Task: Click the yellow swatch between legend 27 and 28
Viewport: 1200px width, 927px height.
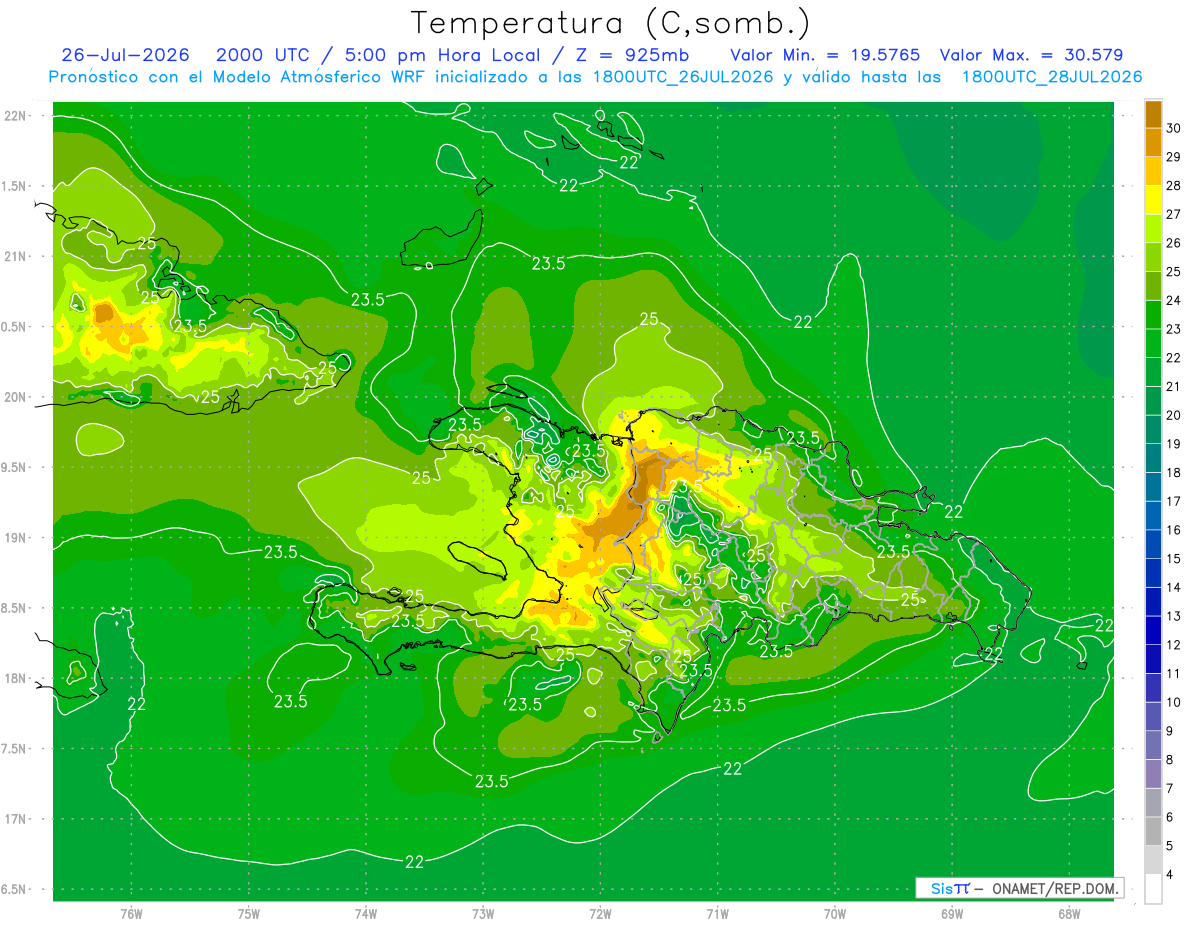Action: point(1153,200)
